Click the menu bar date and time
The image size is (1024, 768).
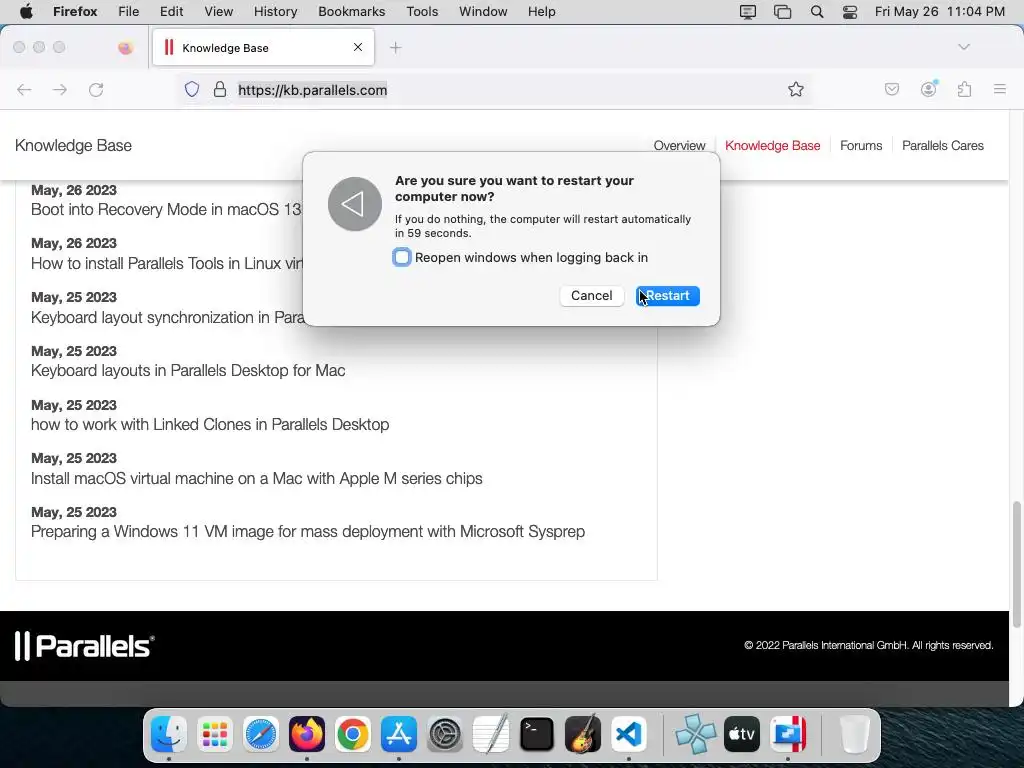(x=939, y=11)
